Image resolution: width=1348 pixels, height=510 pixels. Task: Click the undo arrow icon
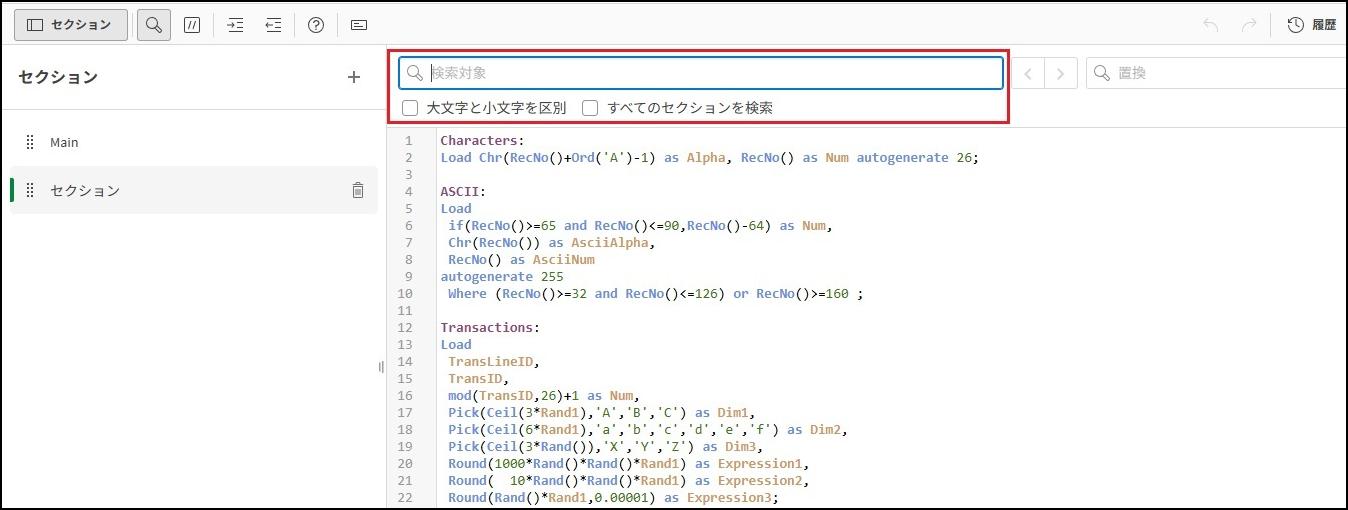pos(1211,25)
